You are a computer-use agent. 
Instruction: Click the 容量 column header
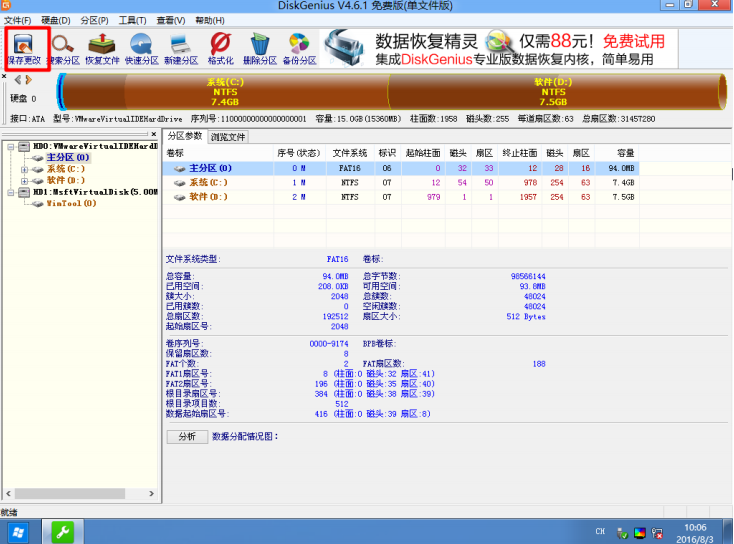click(x=616, y=153)
